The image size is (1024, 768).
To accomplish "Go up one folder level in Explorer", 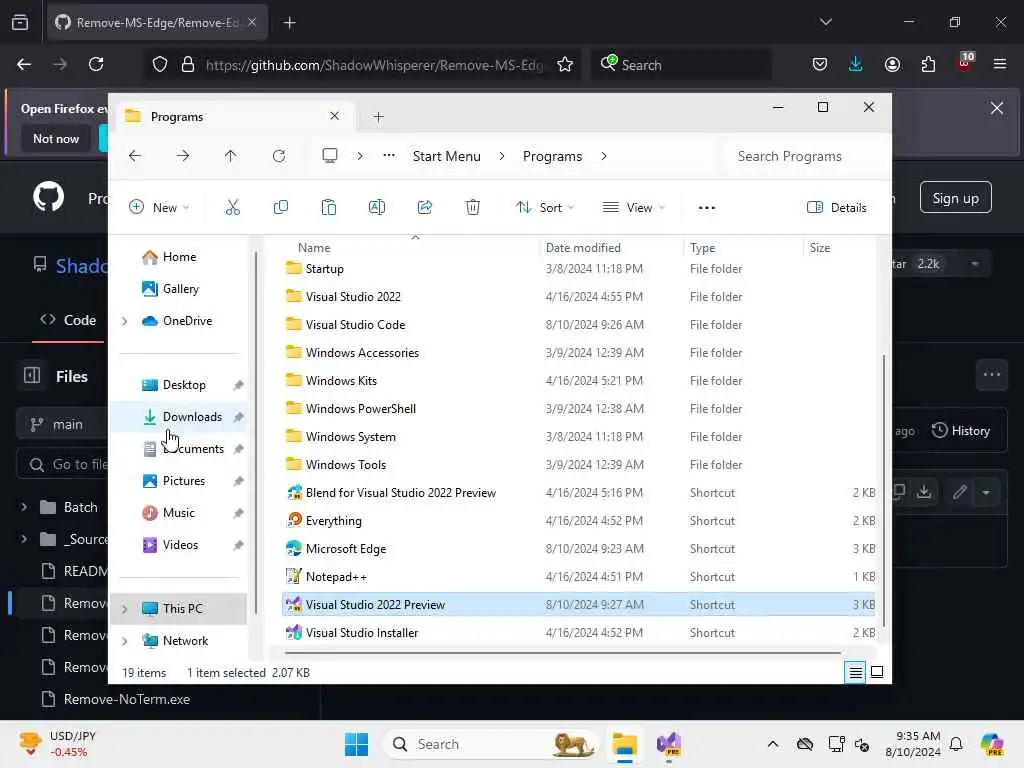I will (x=231, y=156).
